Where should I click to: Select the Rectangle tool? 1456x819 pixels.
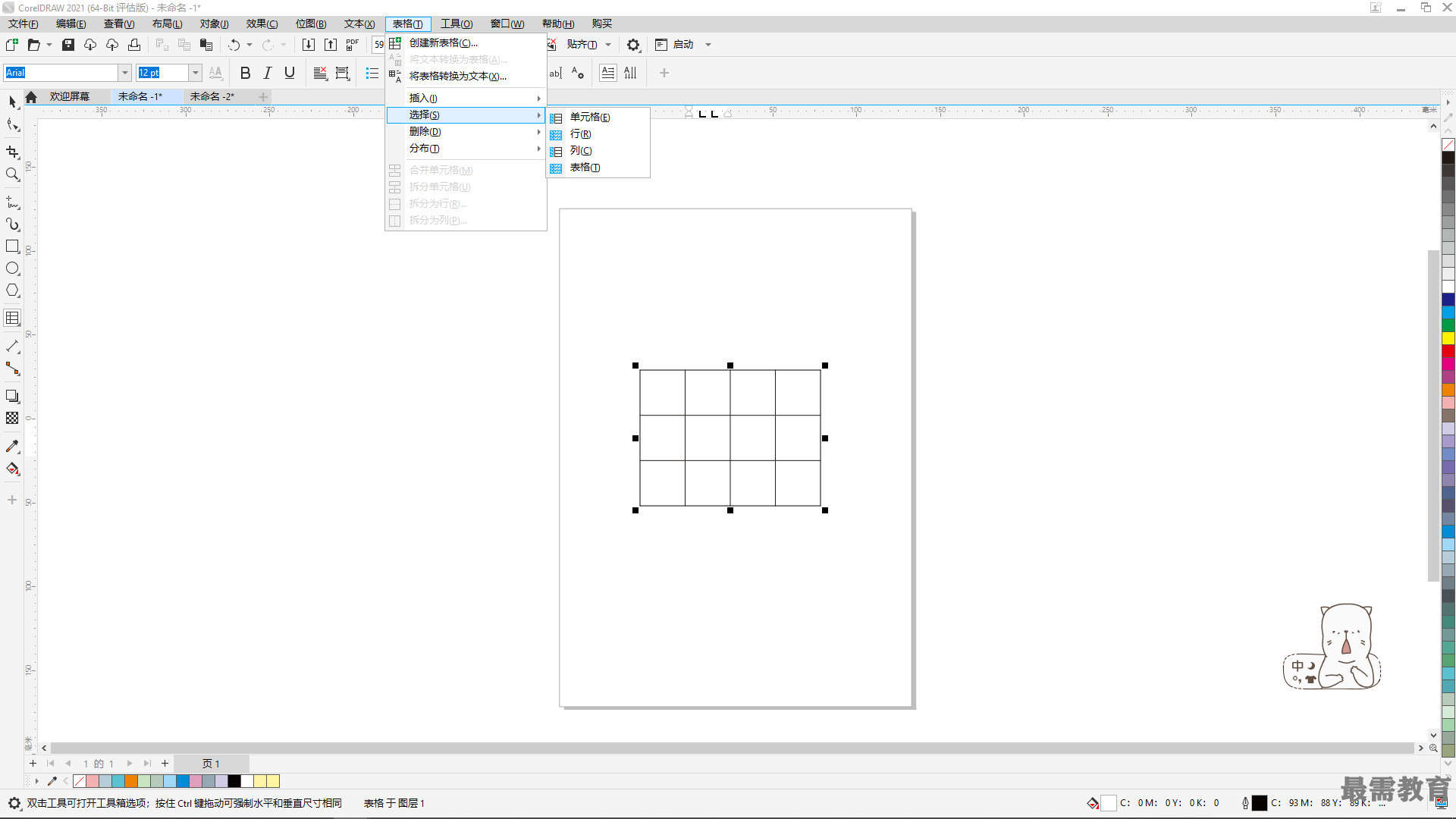[12, 246]
